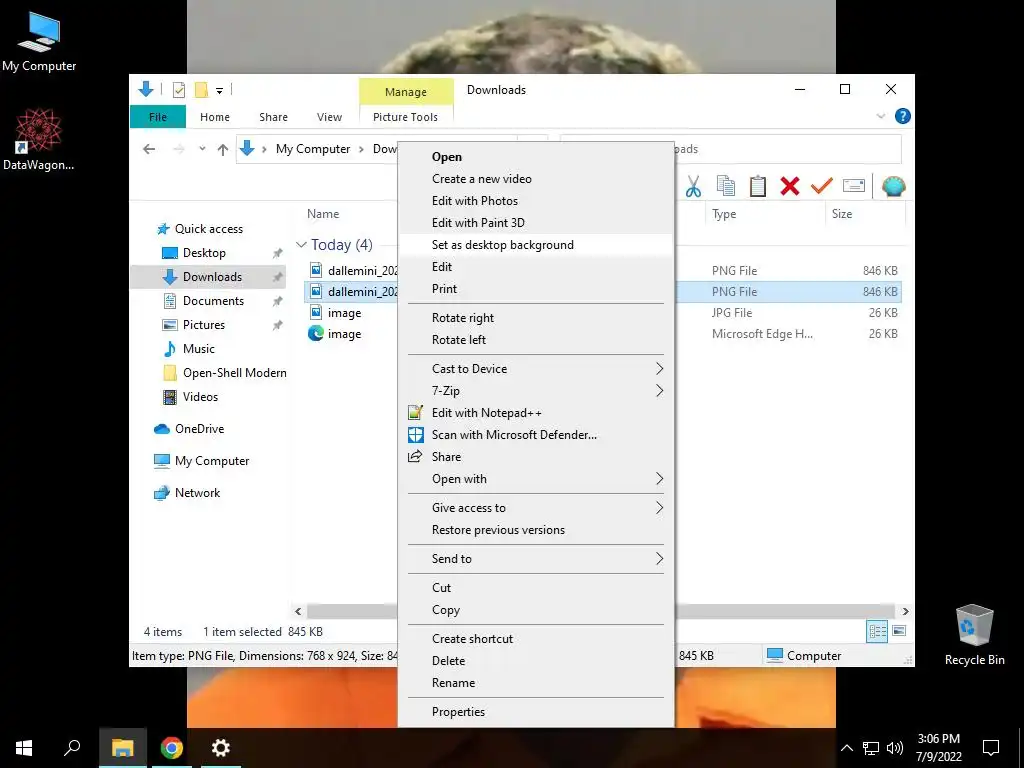Click Edit with Notepad++ entry
Screen dimensions: 1024x768
pyautogui.click(x=535, y=413)
